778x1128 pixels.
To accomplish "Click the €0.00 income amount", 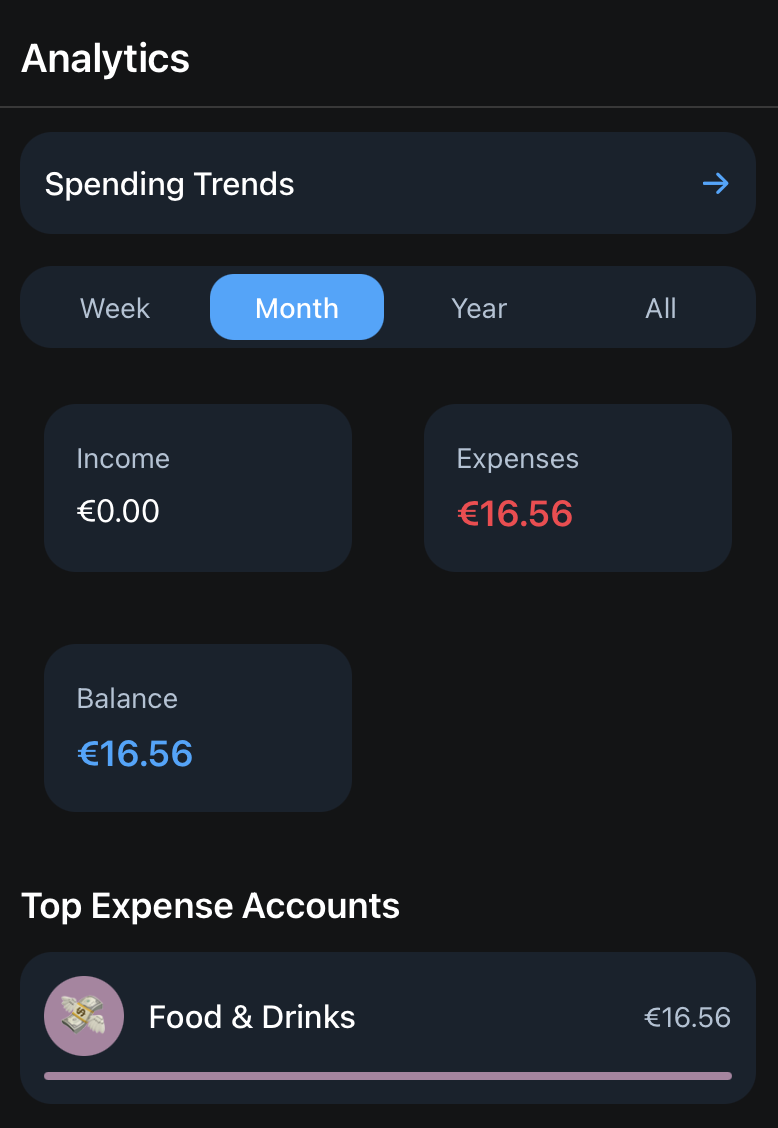I will 118,512.
